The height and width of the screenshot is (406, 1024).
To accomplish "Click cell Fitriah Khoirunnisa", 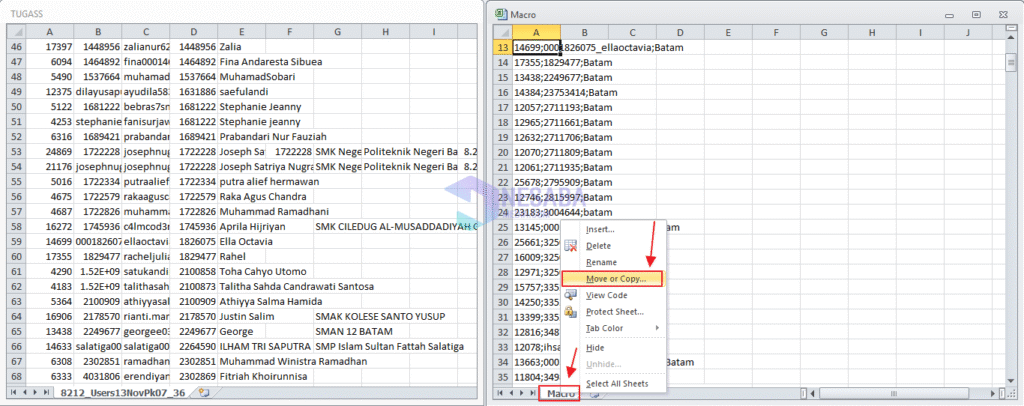I will click(242, 377).
